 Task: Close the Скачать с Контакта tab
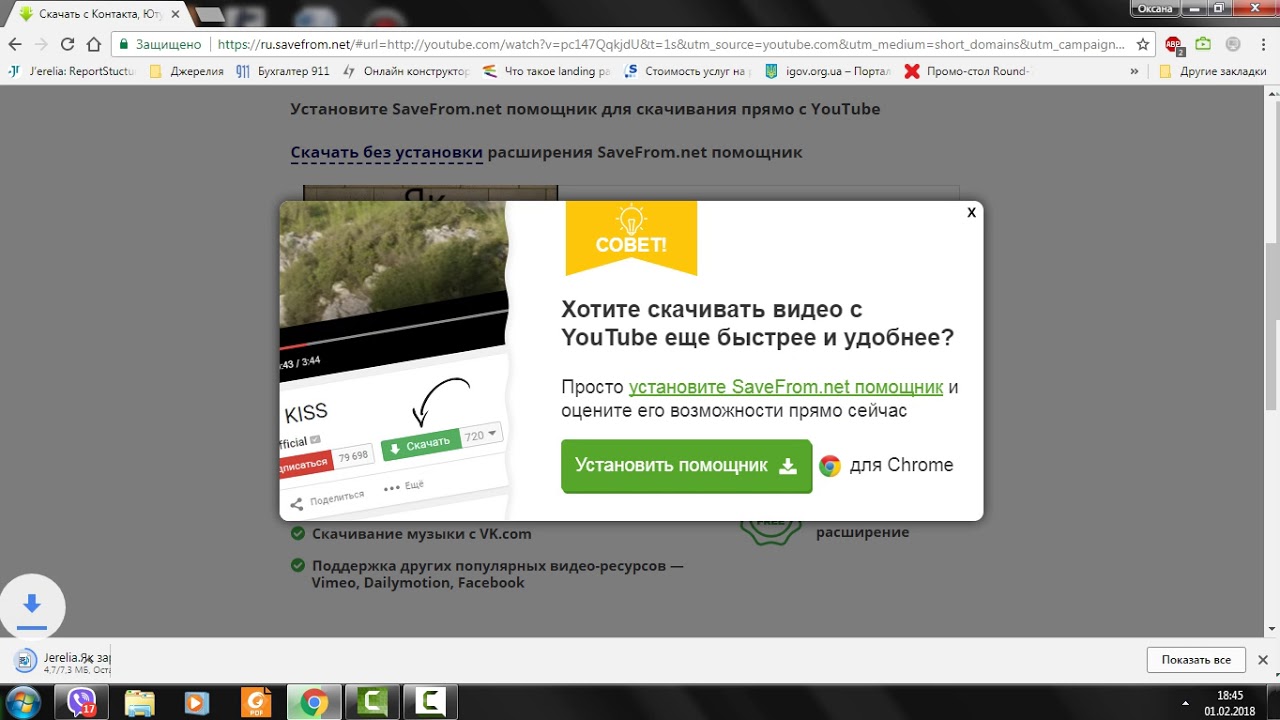[175, 14]
